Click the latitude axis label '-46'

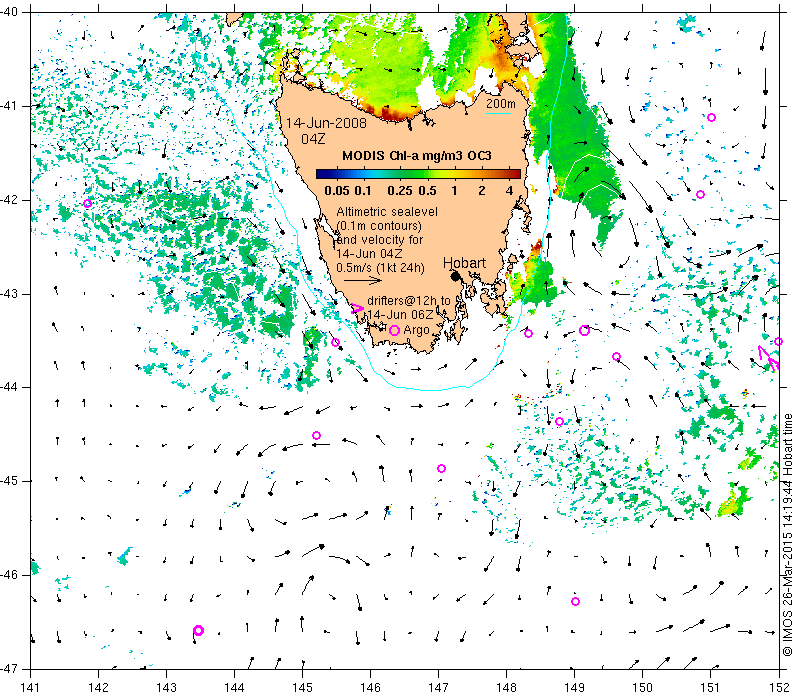8,575
